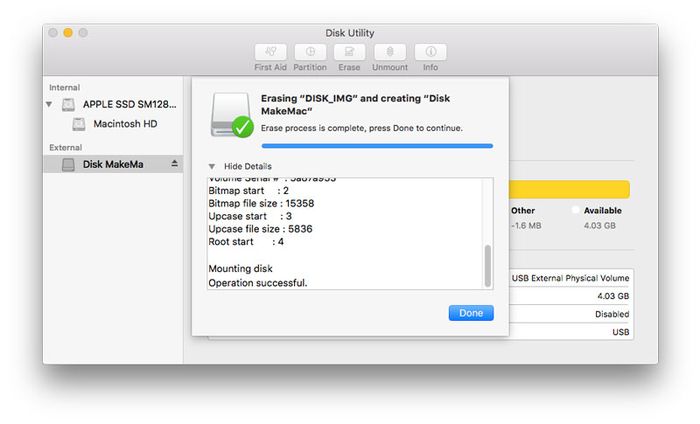Screen dimensions: 700x424
Task: Click the "Upcase file size : 5836" line
Action: [260, 229]
